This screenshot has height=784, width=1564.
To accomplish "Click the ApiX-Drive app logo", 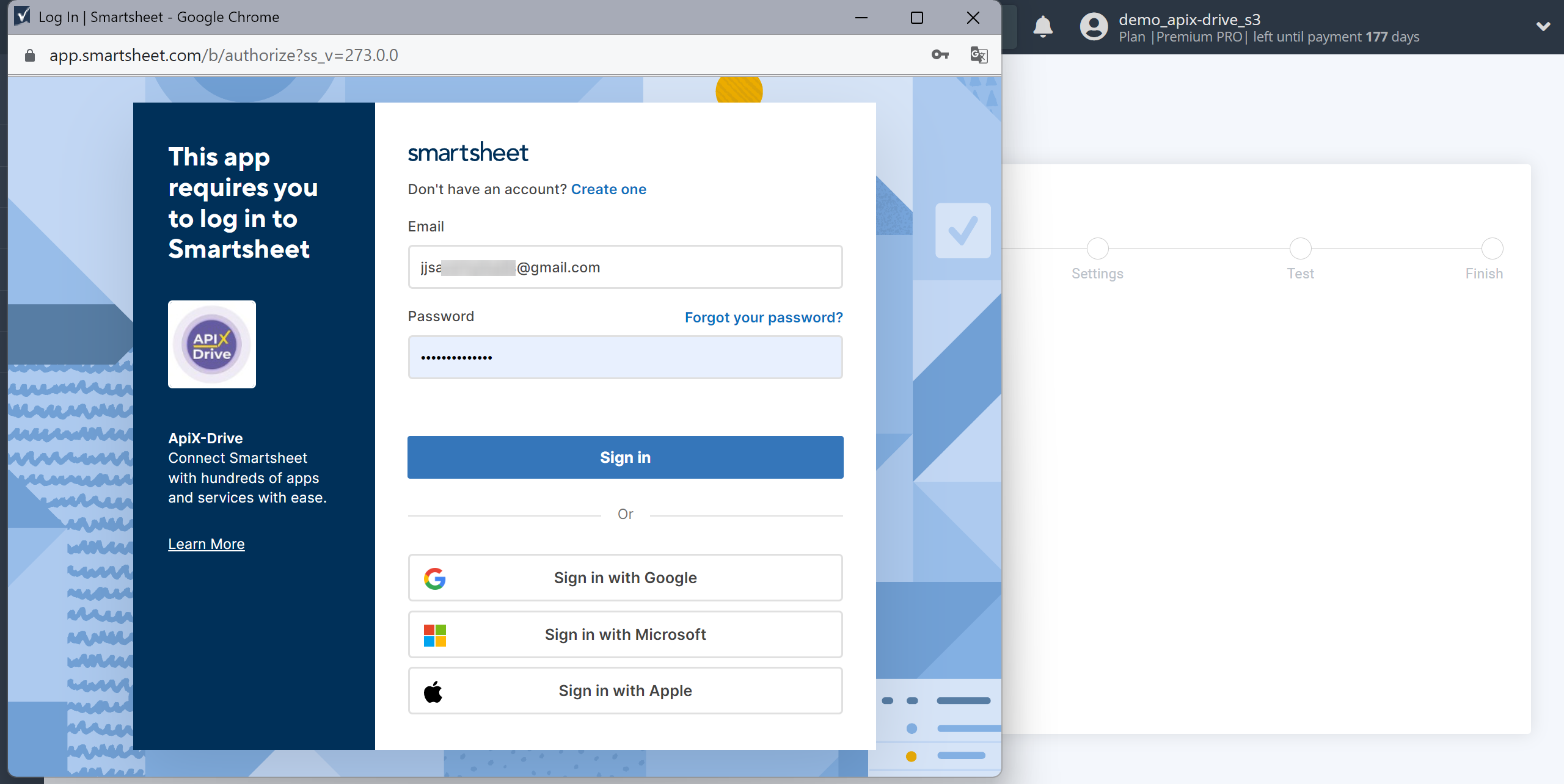I will (x=212, y=344).
